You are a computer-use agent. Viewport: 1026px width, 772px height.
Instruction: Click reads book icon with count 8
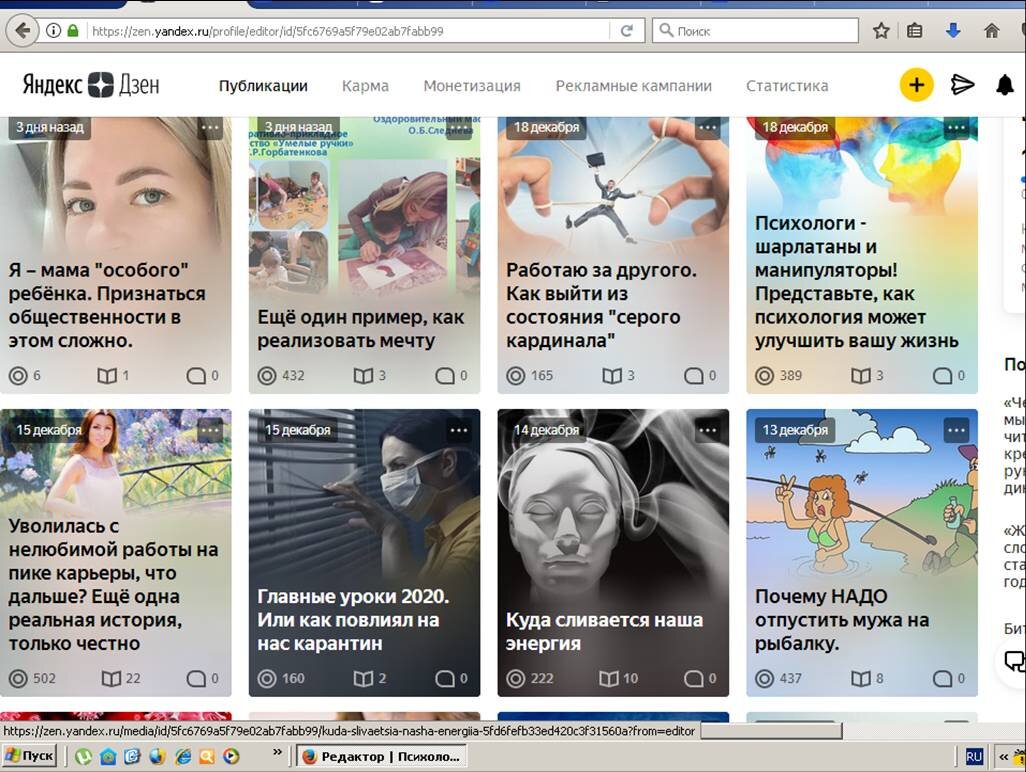(860, 678)
